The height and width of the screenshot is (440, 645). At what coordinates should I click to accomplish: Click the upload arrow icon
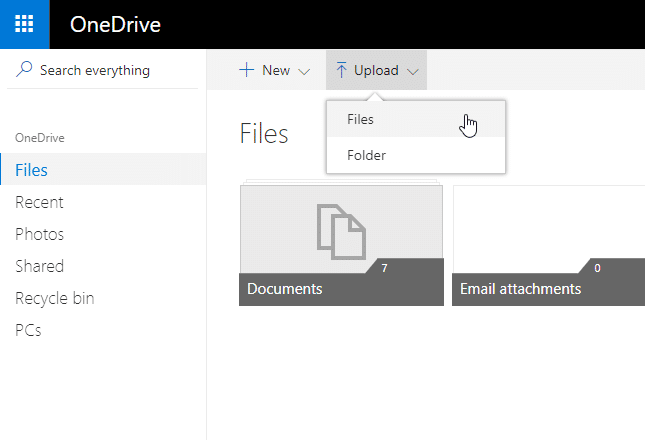pyautogui.click(x=341, y=70)
